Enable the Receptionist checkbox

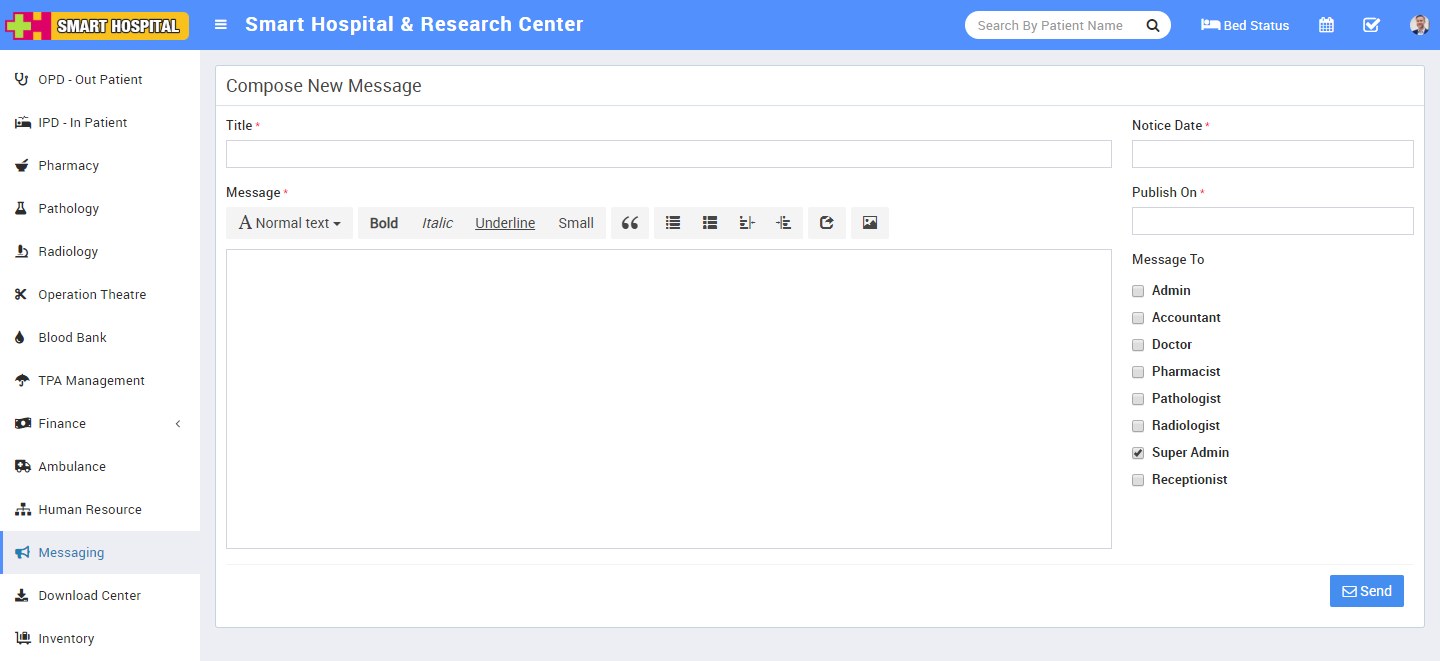(1138, 480)
